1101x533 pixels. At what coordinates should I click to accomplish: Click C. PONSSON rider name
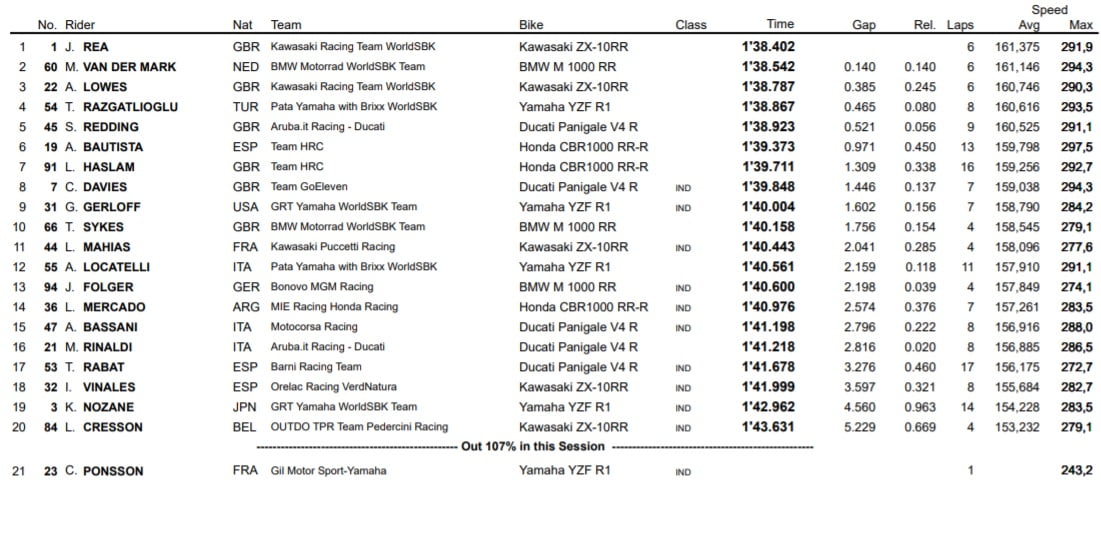[x=106, y=471]
